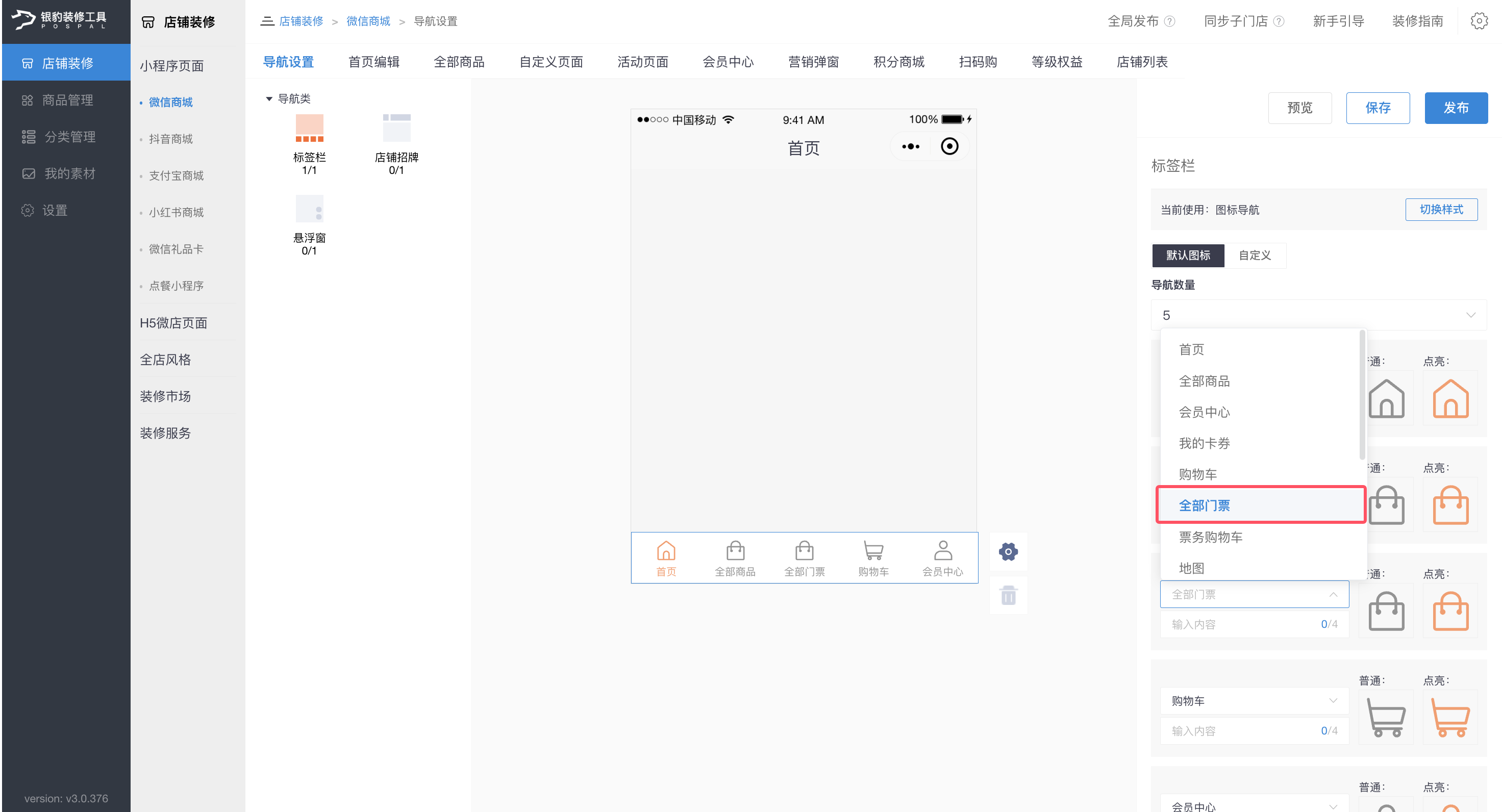
Task: Switch to 自定义 icon toggle
Action: coord(1255,256)
